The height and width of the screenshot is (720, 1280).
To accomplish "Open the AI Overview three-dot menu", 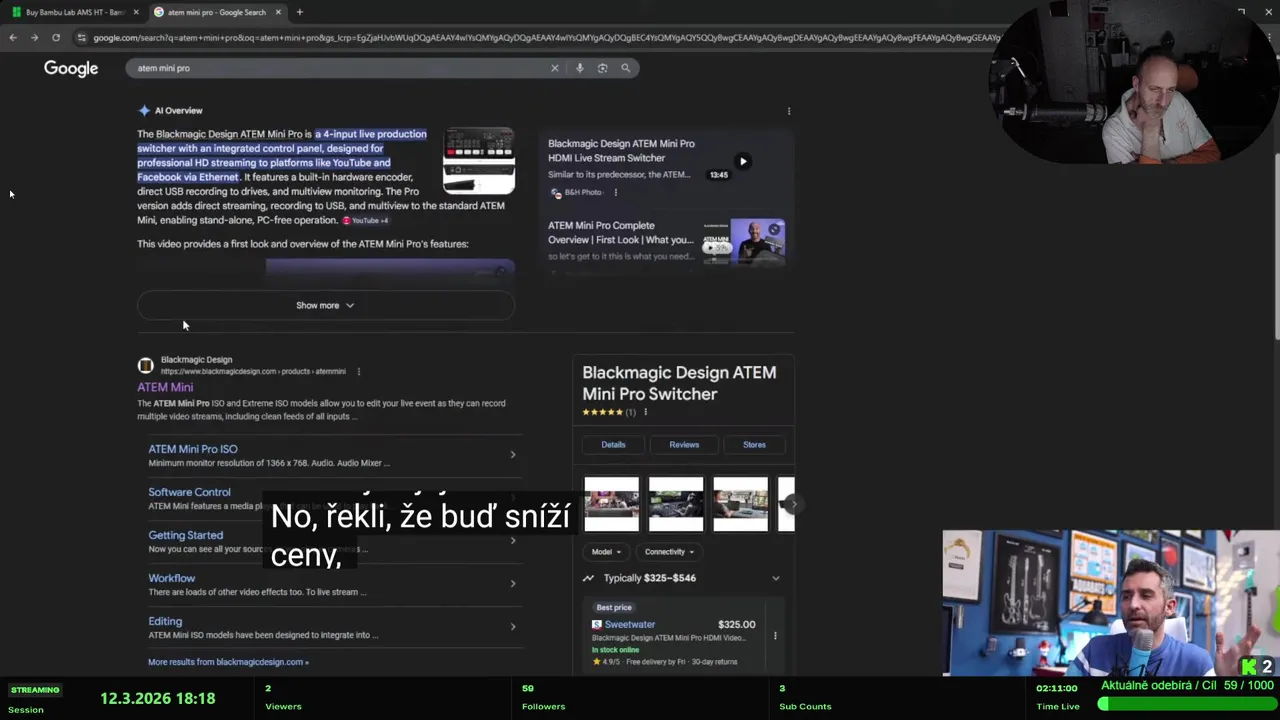I will [x=788, y=111].
